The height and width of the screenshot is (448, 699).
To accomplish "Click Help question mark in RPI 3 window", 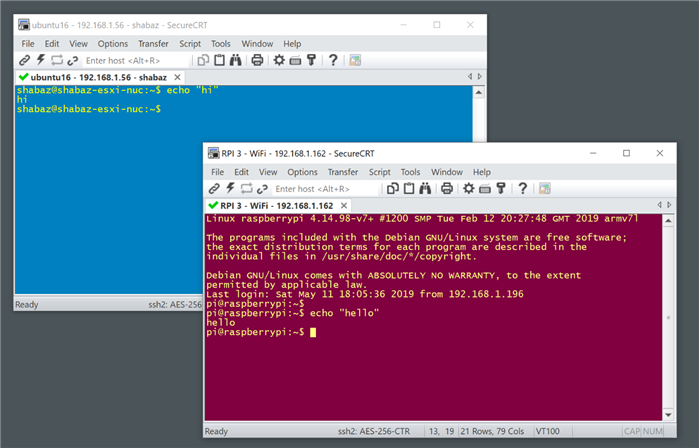I will [522, 189].
